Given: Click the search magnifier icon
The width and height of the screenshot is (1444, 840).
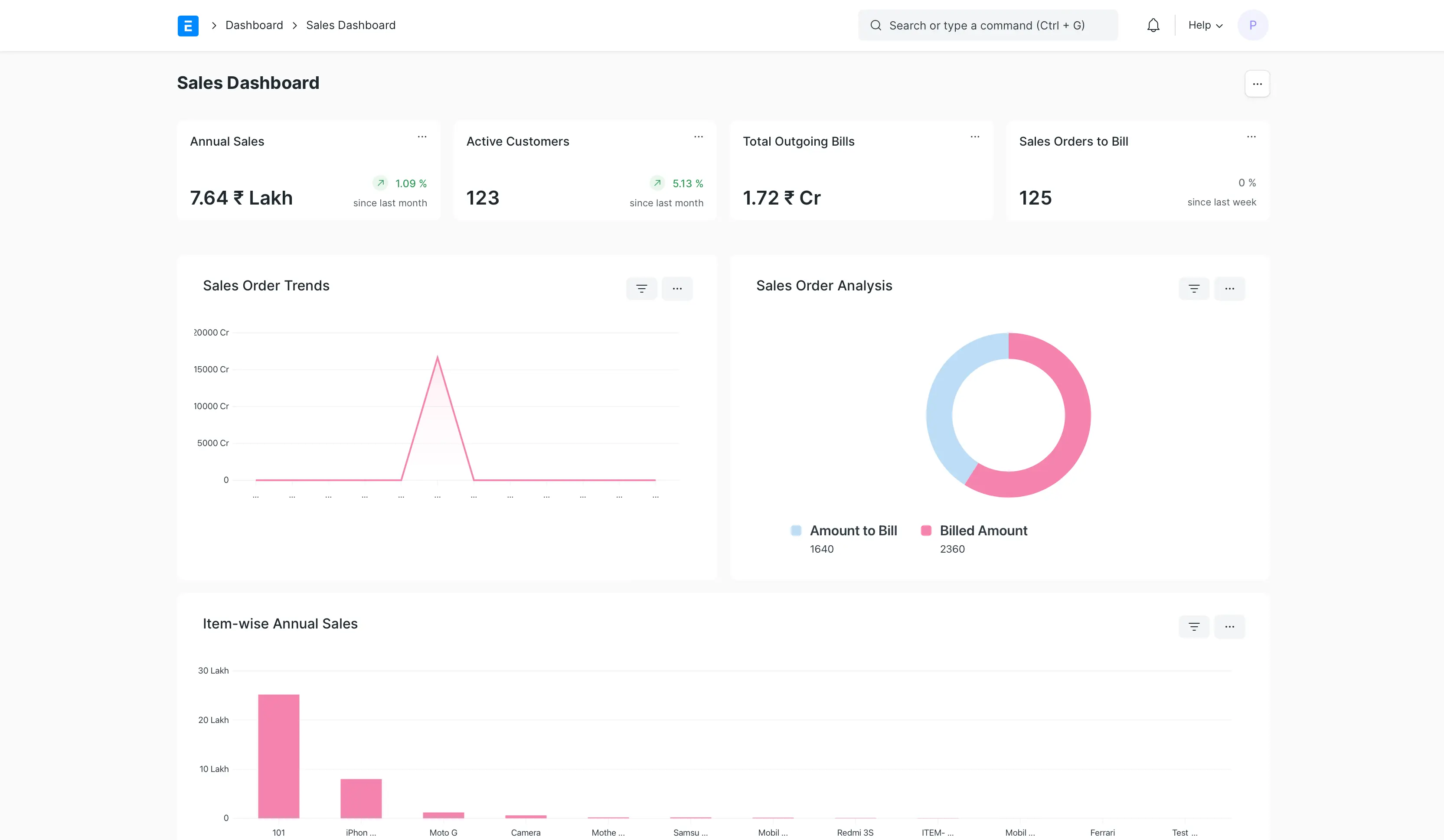Looking at the screenshot, I should 876,25.
